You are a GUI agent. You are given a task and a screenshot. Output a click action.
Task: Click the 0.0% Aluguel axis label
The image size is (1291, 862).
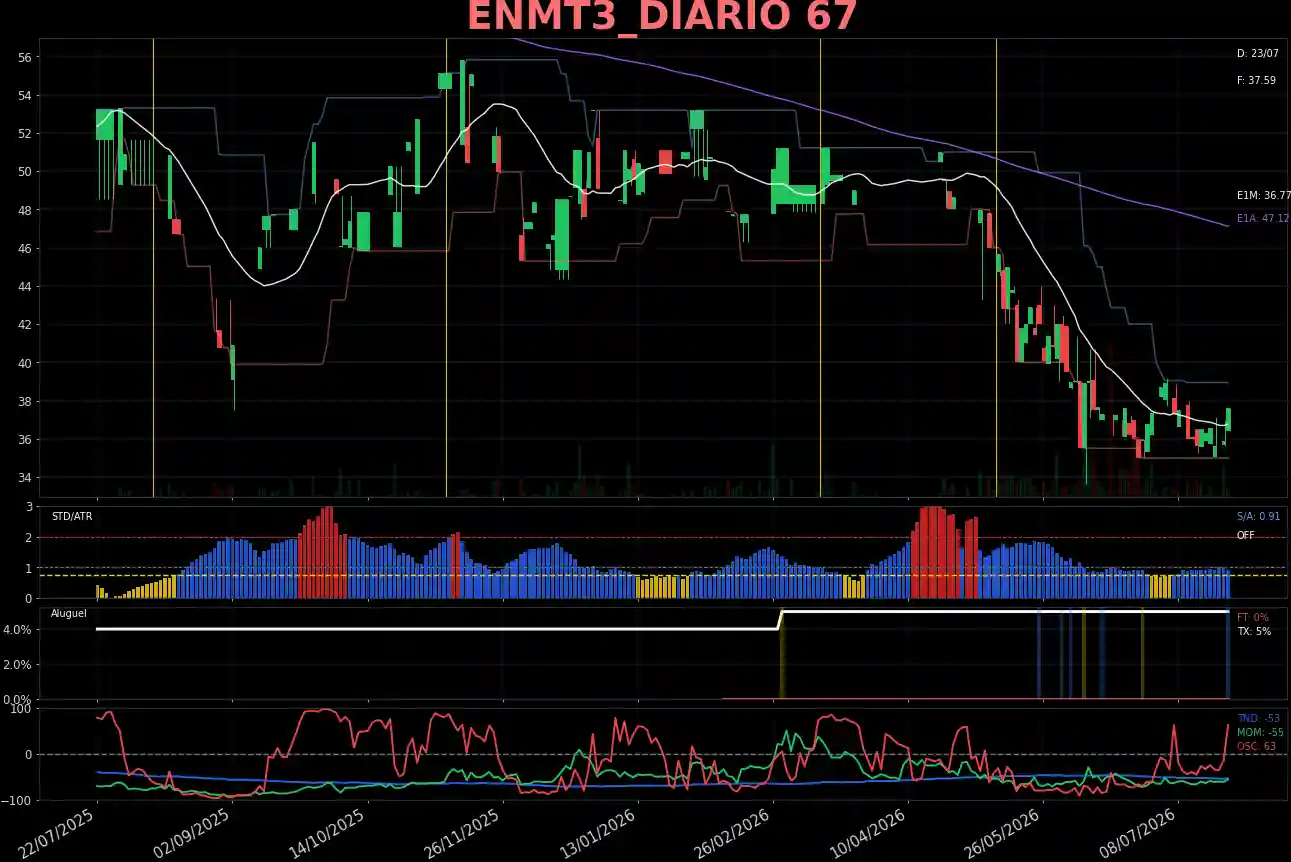click(19, 699)
